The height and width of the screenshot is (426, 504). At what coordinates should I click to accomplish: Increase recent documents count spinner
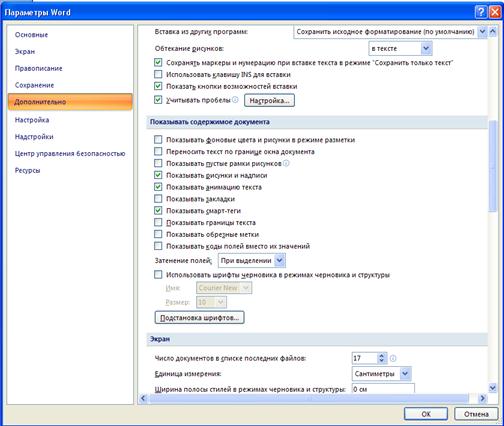[x=382, y=356]
